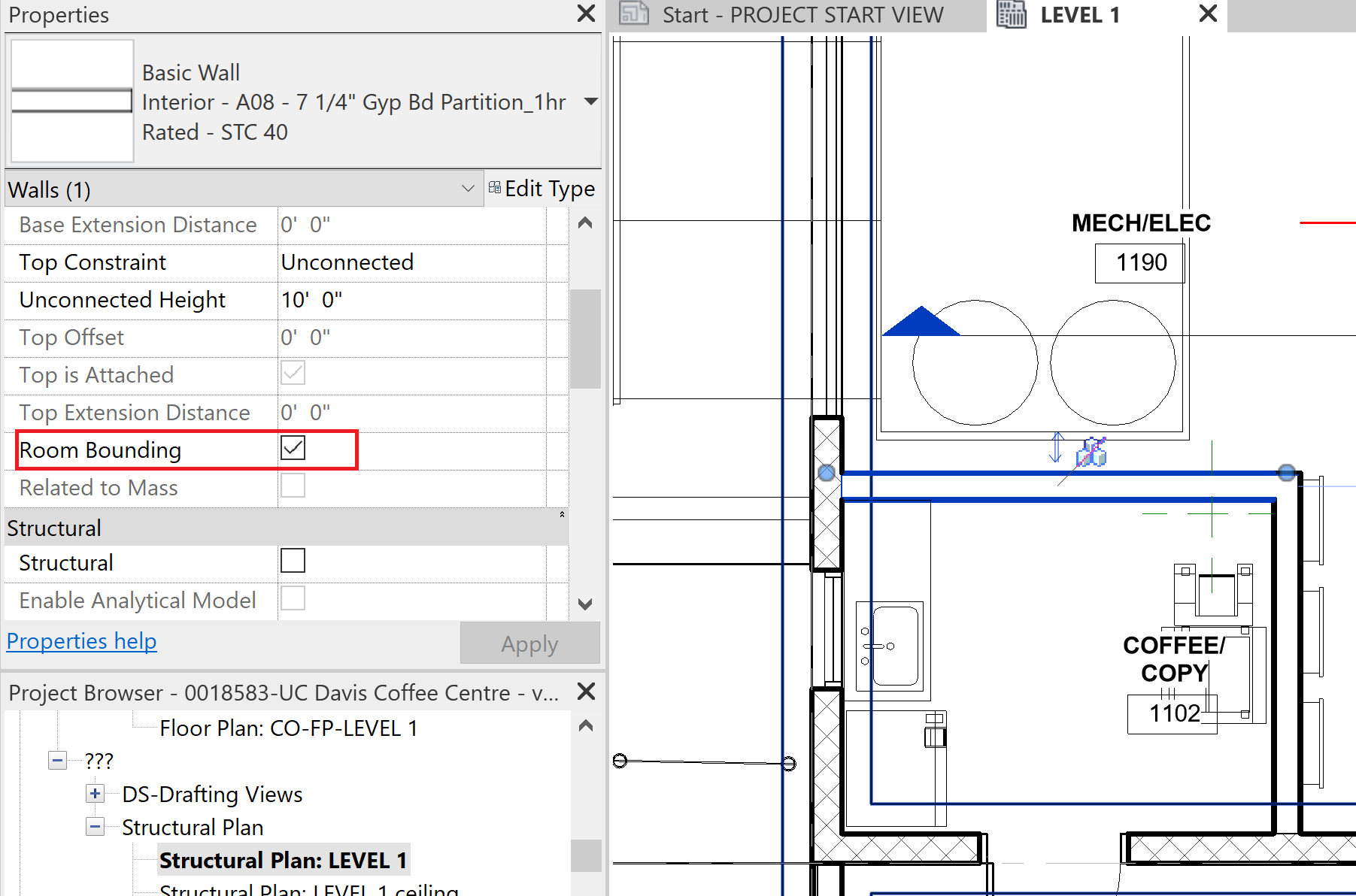Viewport: 1356px width, 896px height.
Task: Select Structural Plan: LEVEL 1 in browser
Action: pos(284,860)
